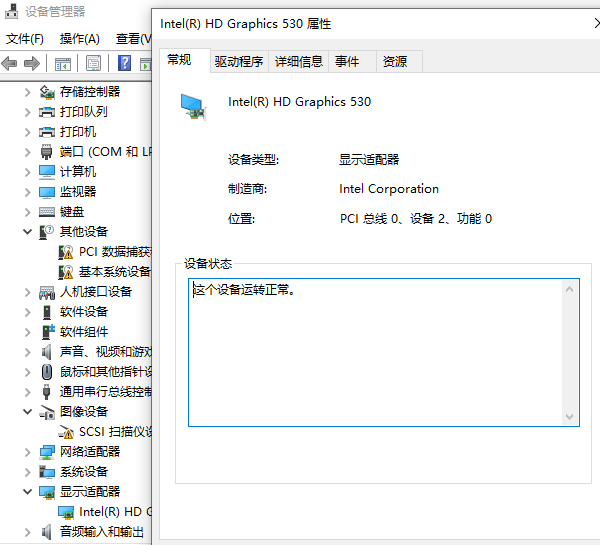Collapse the 显示适配器 tree node
This screenshot has width=600, height=545.
click(28, 491)
